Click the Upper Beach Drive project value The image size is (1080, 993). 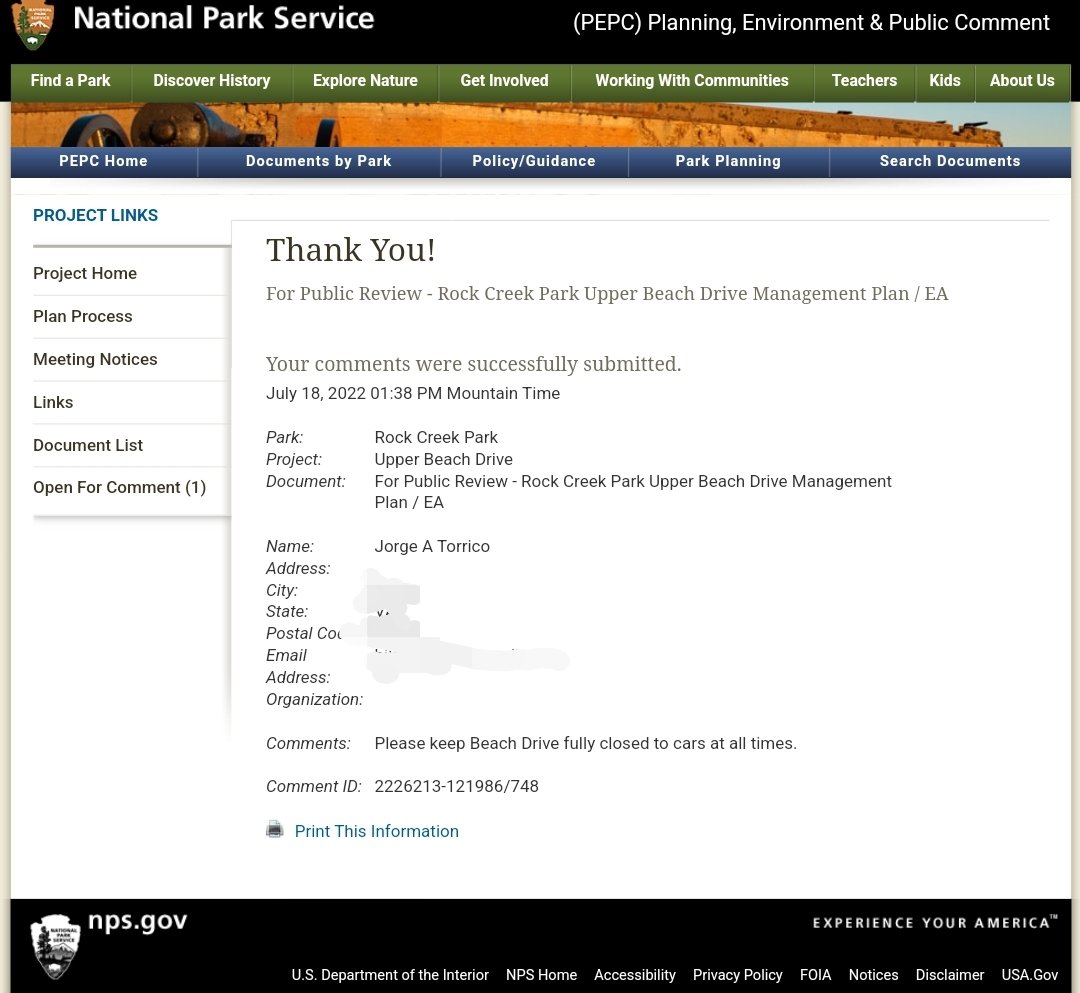point(444,459)
